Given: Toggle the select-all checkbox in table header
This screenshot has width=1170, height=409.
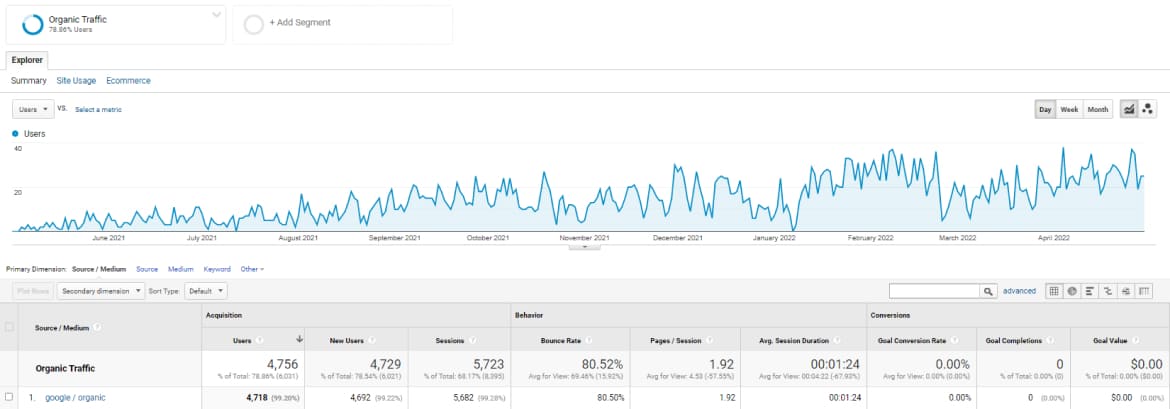Looking at the screenshot, I should point(10,327).
